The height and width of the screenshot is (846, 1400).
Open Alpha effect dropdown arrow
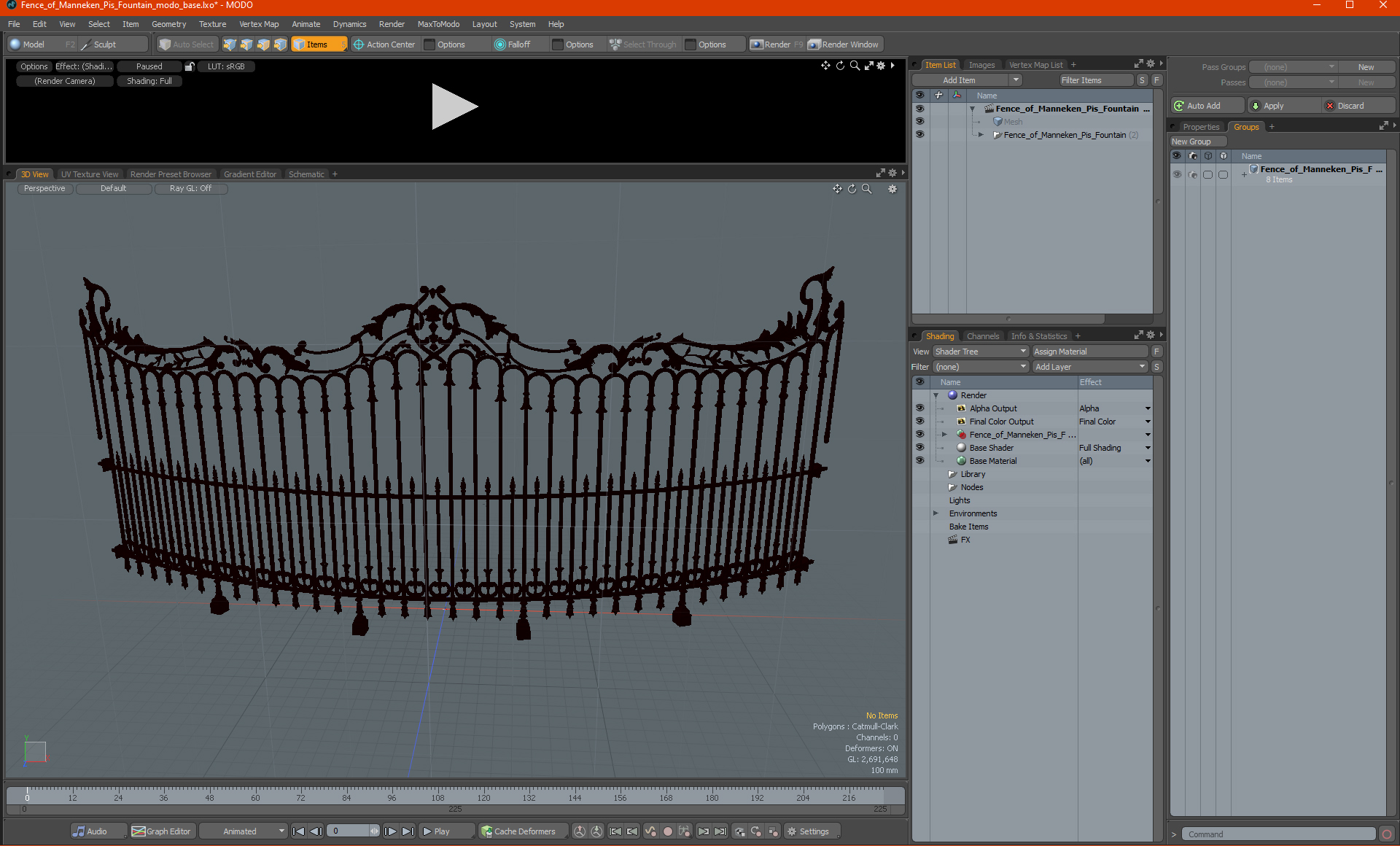1147,408
